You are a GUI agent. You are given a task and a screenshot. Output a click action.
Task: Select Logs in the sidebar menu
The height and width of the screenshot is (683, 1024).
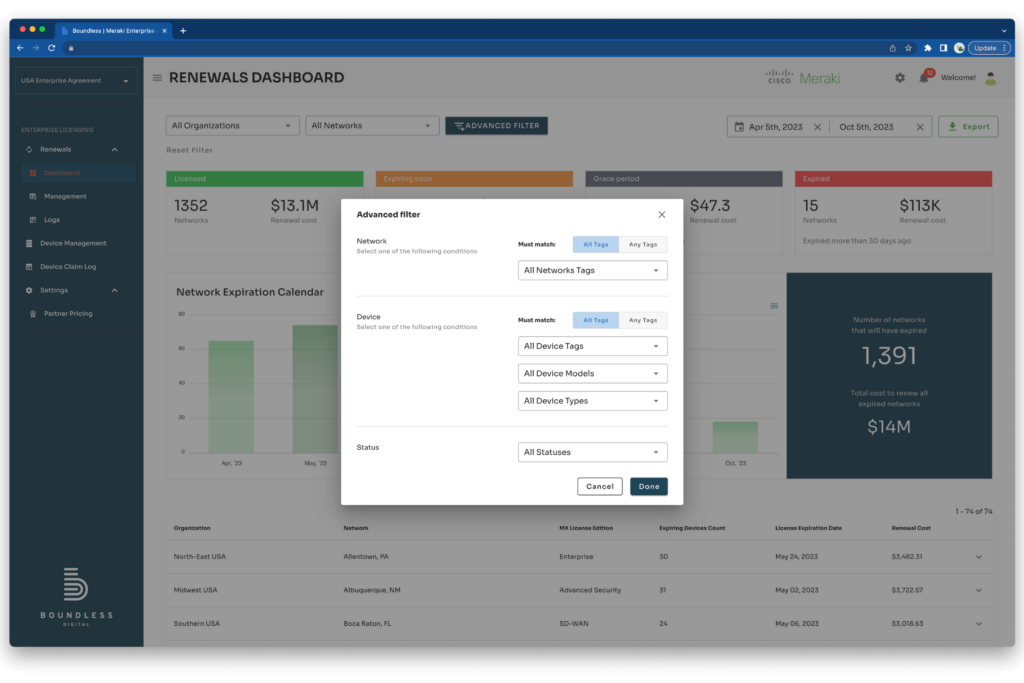[51, 219]
